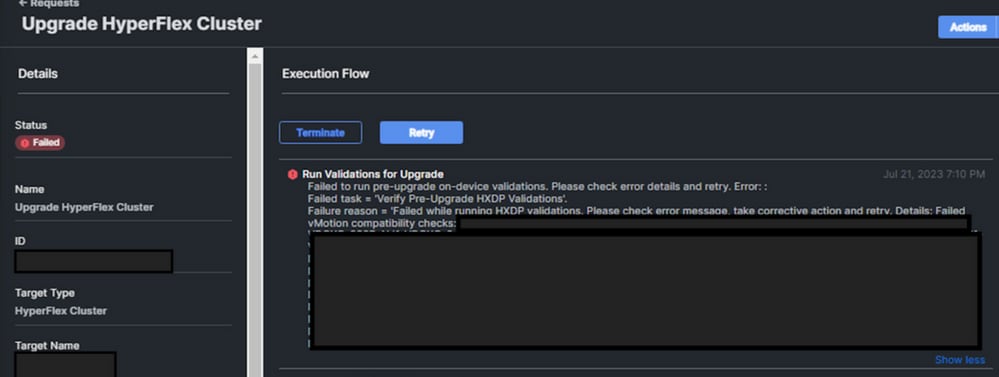
Task: Click the Name value Upgrade HyperFlex Cluster
Action: pos(84,208)
